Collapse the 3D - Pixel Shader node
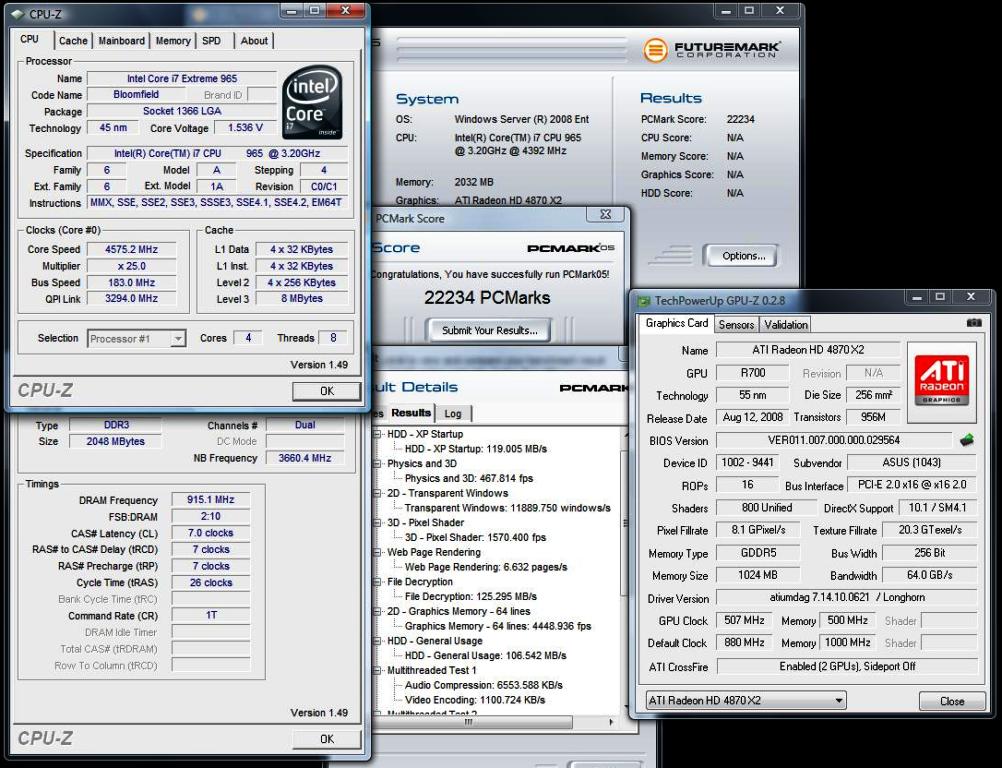 [378, 523]
